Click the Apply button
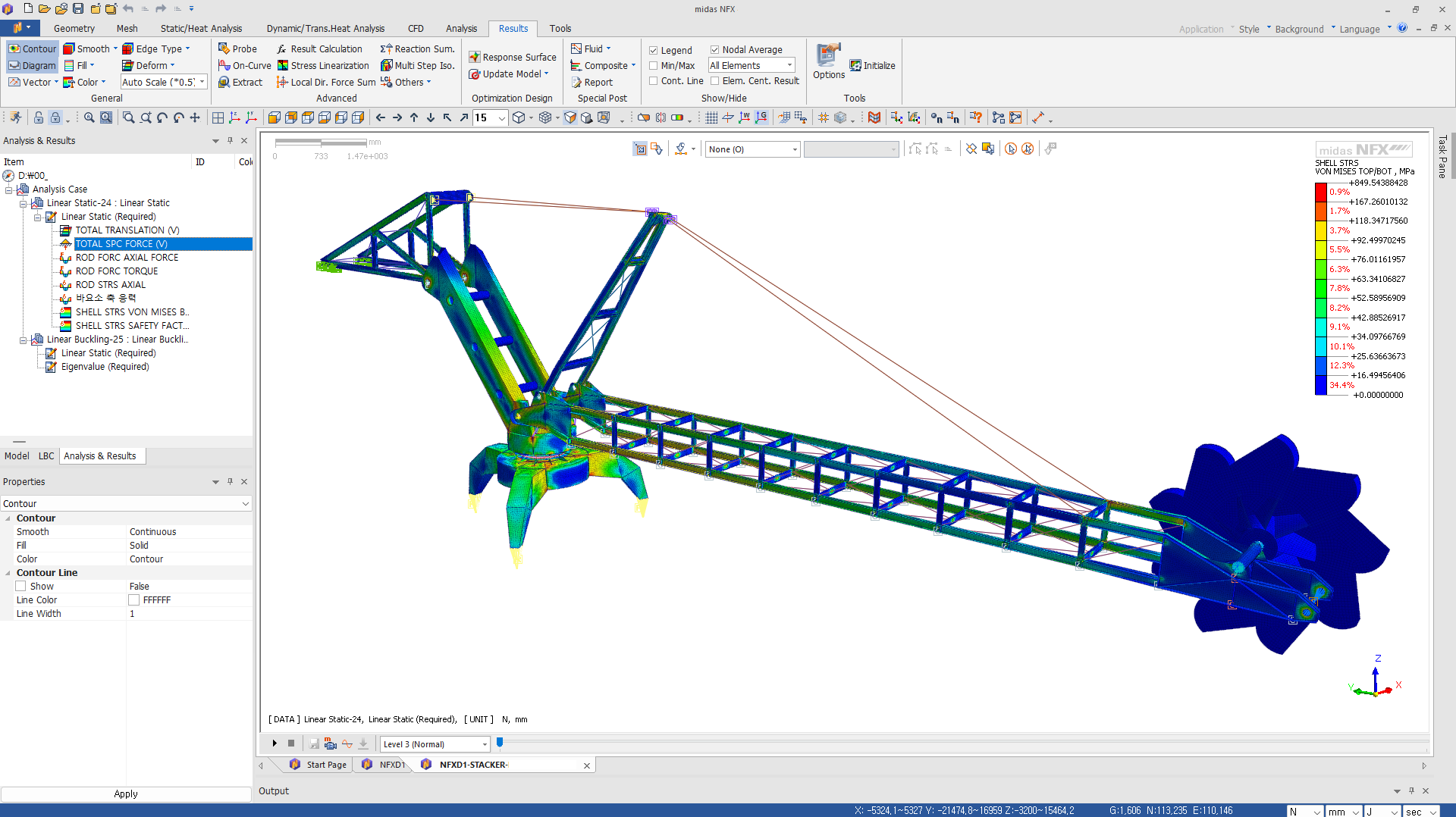1456x817 pixels. coord(126,794)
